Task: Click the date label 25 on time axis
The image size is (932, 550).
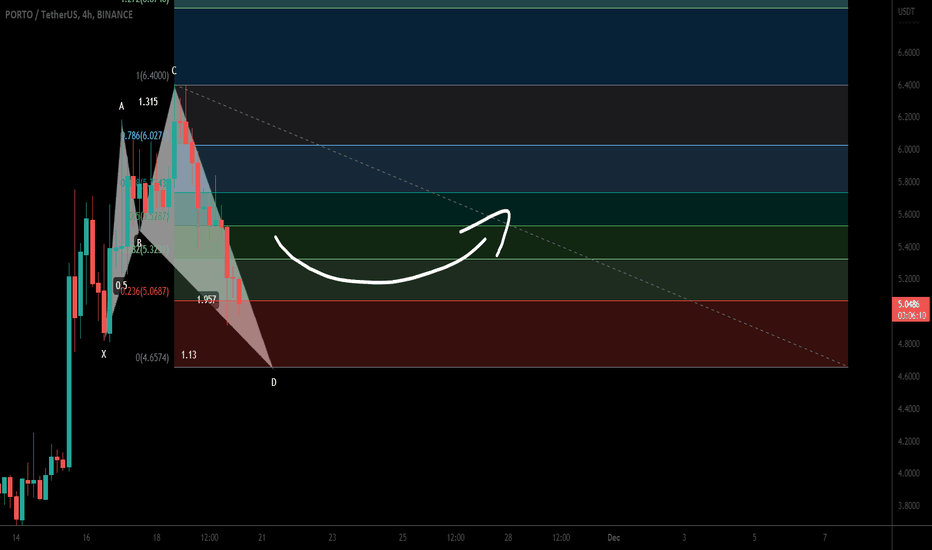Action: [402, 538]
